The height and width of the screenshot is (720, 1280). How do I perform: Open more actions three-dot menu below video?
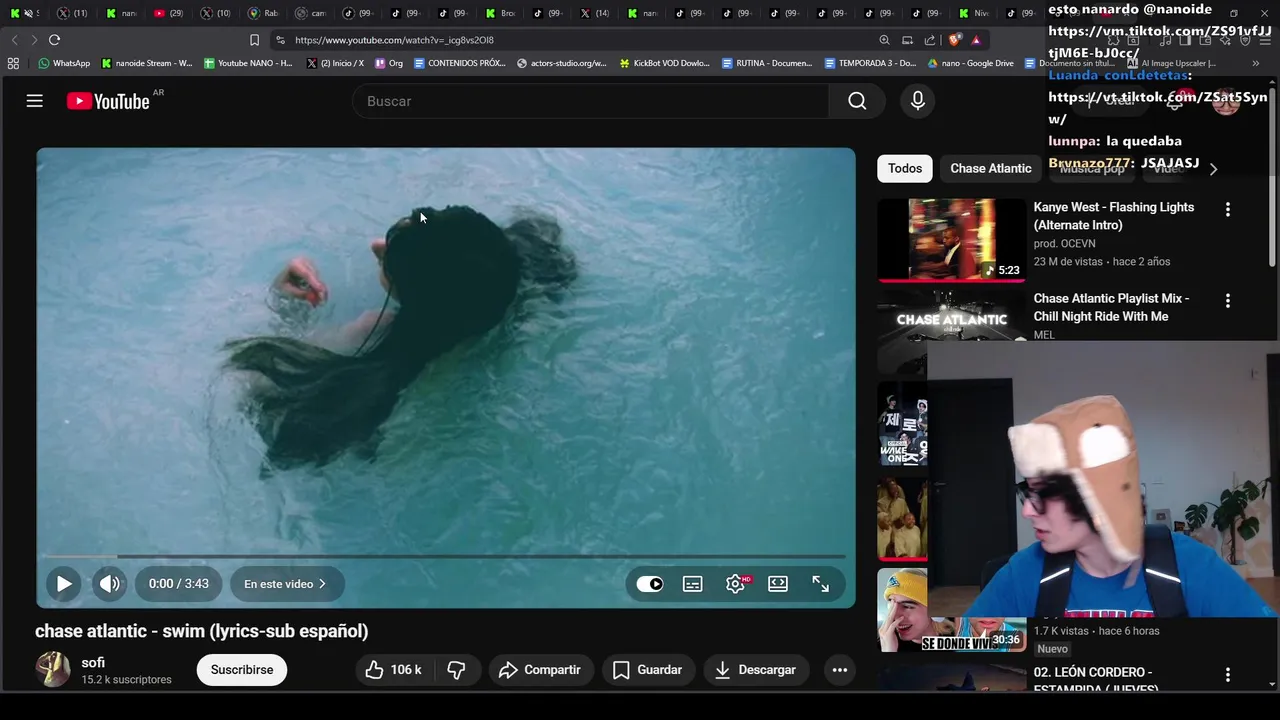coord(840,670)
